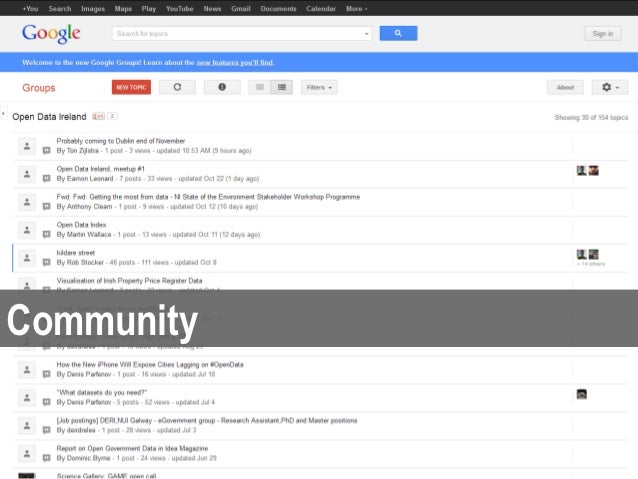Open the new features you'll find link
This screenshot has width=638, height=479.
[235, 62]
